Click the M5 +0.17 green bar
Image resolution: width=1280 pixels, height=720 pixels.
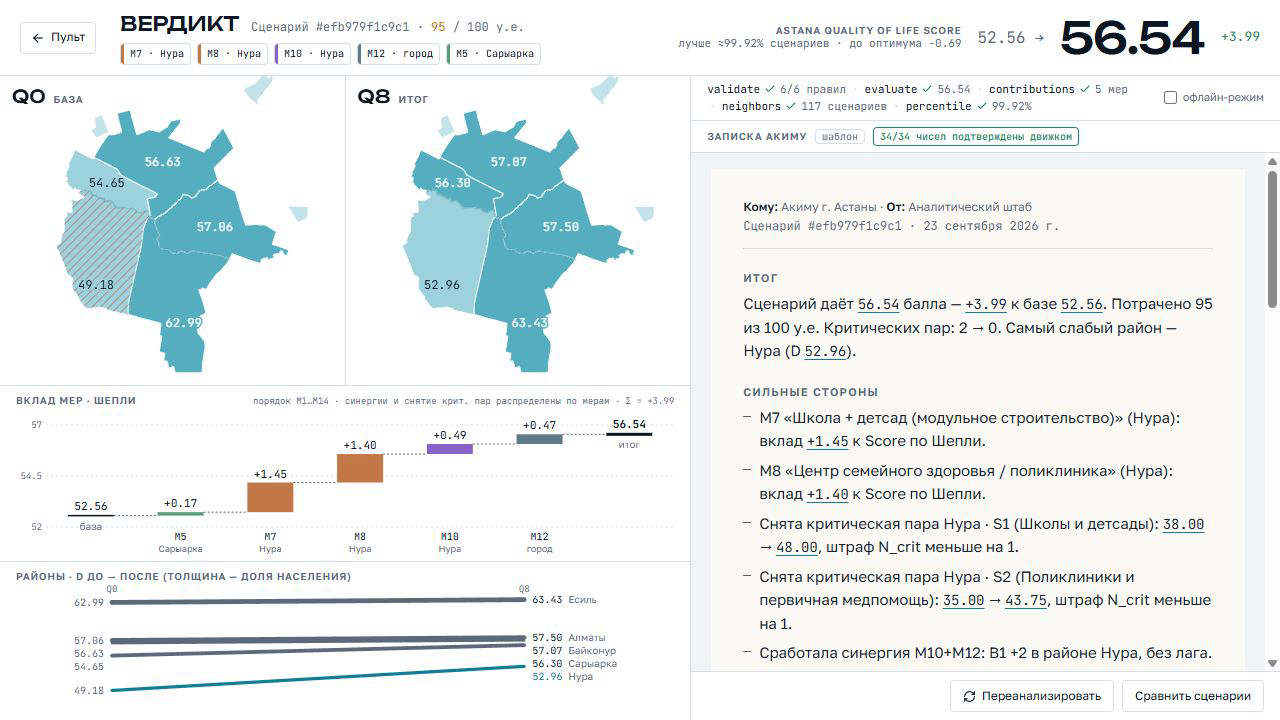180,514
